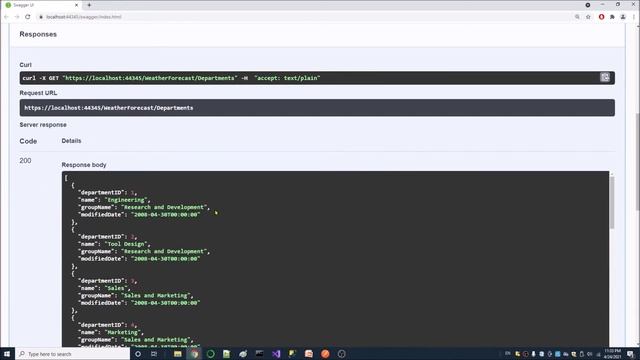Image resolution: width=640 pixels, height=360 pixels.
Task: Open File Explorer from taskbar
Action: [178, 354]
